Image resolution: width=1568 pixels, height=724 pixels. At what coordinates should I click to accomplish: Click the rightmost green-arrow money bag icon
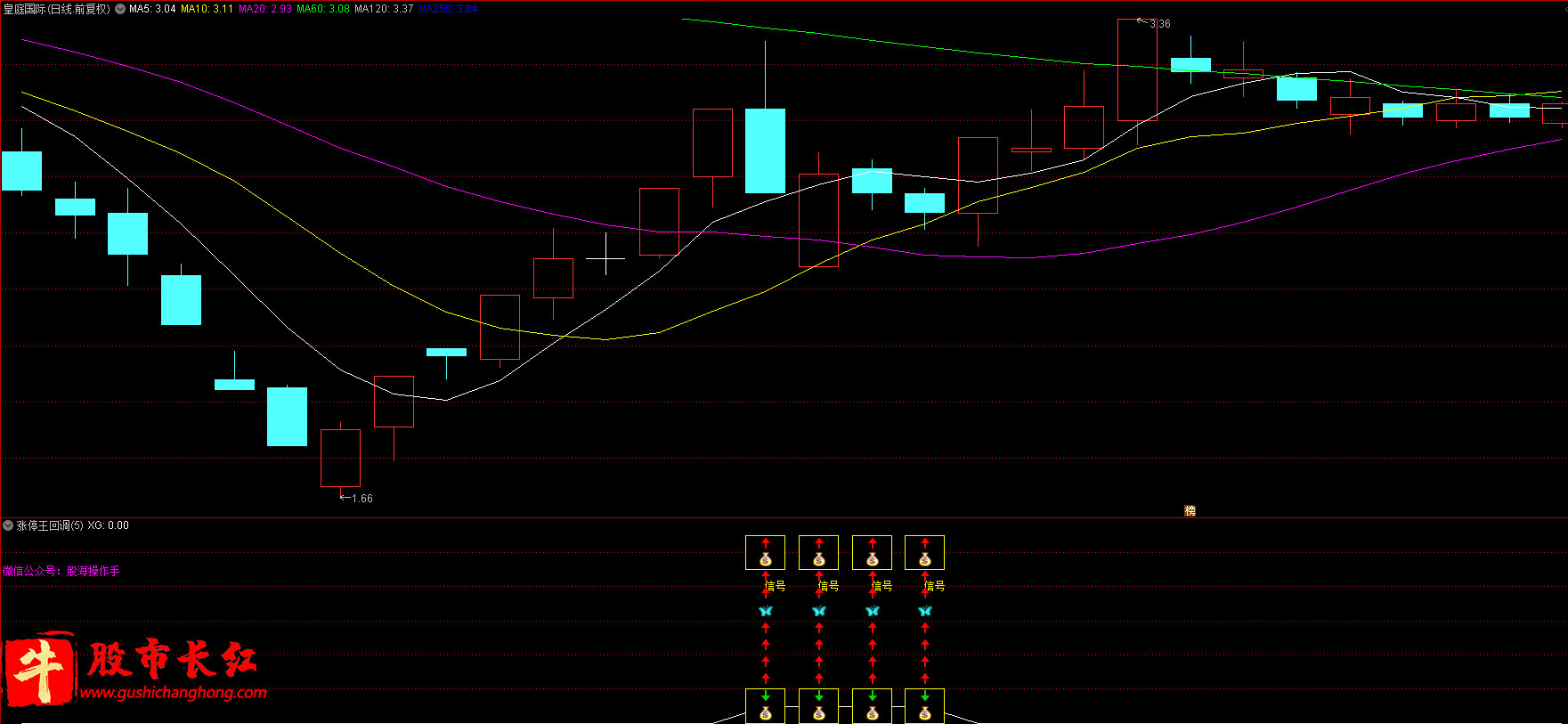pyautogui.click(x=924, y=705)
